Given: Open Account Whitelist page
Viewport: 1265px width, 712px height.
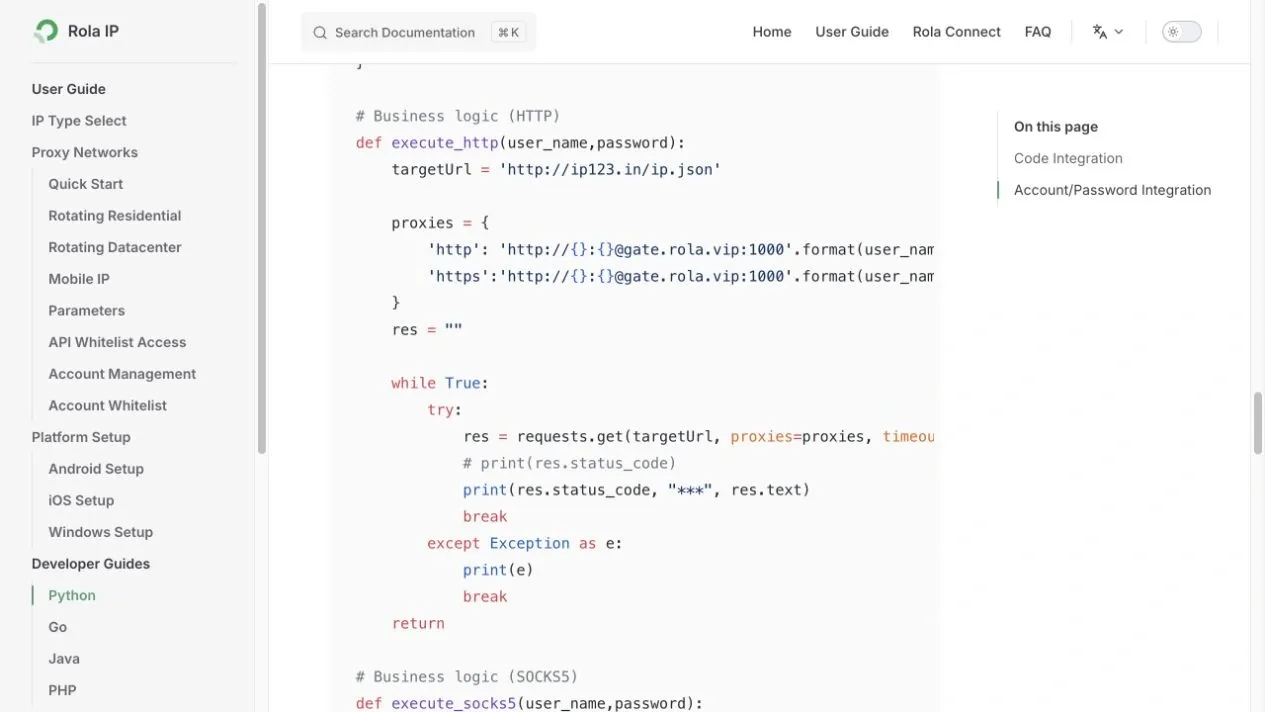Looking at the screenshot, I should point(108,406).
